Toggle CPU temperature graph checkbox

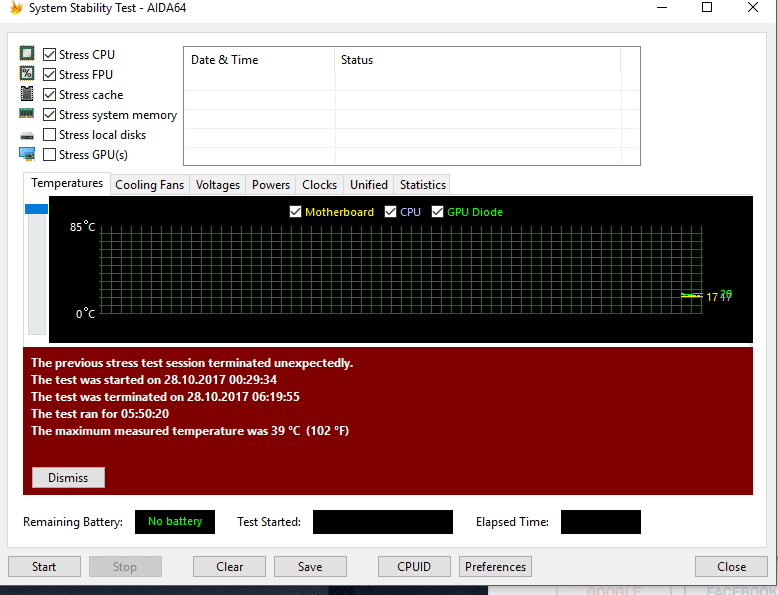coord(390,212)
